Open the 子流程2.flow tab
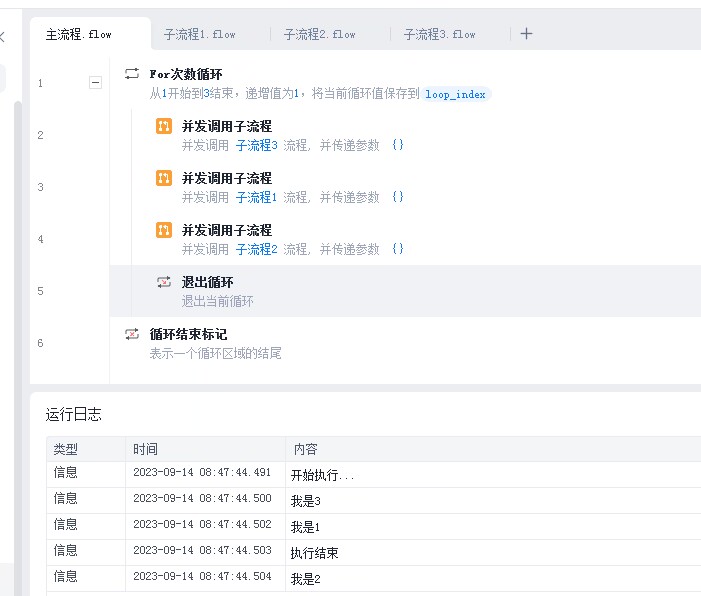 [319, 34]
